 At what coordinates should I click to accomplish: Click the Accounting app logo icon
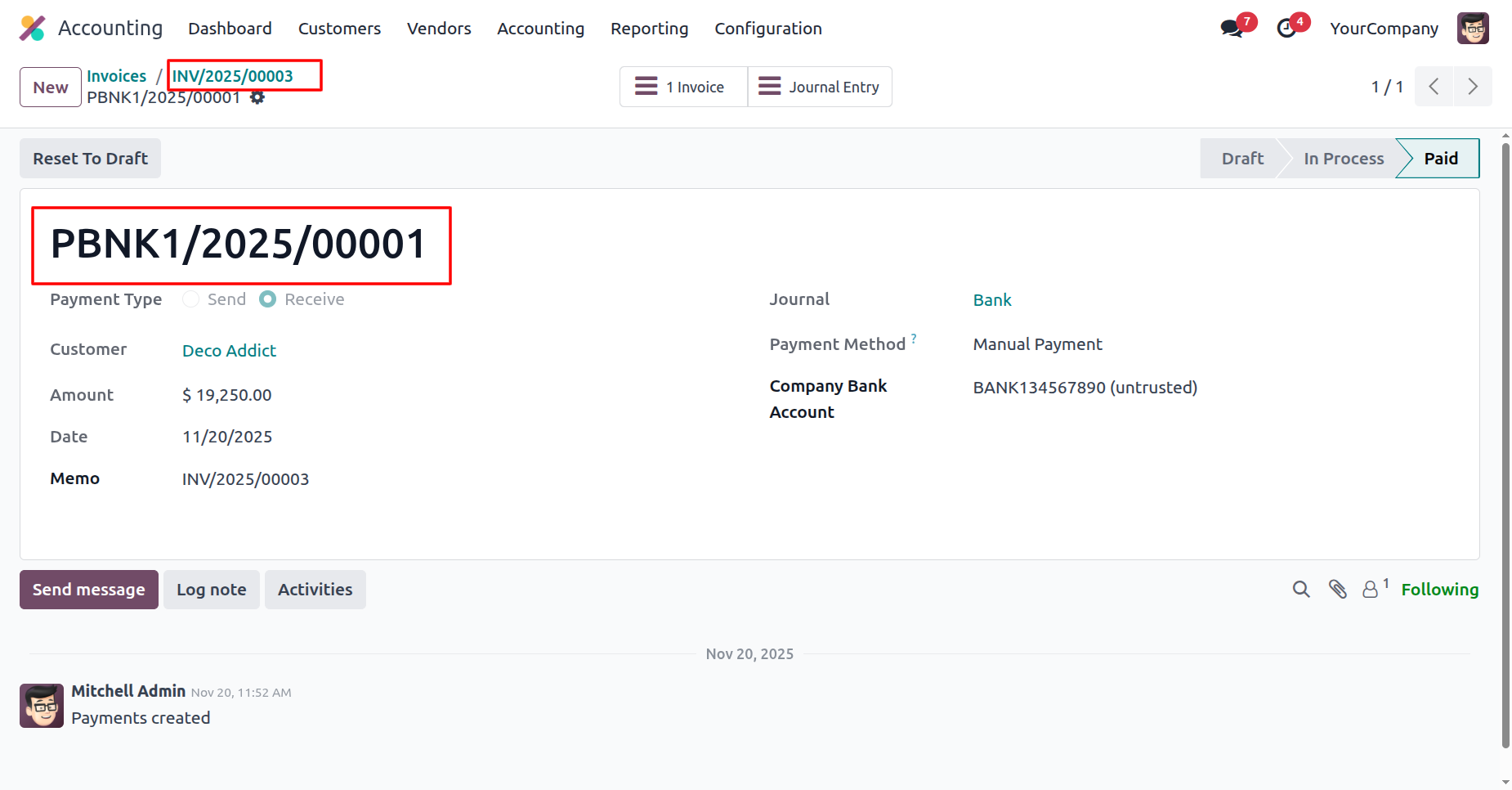coord(33,28)
